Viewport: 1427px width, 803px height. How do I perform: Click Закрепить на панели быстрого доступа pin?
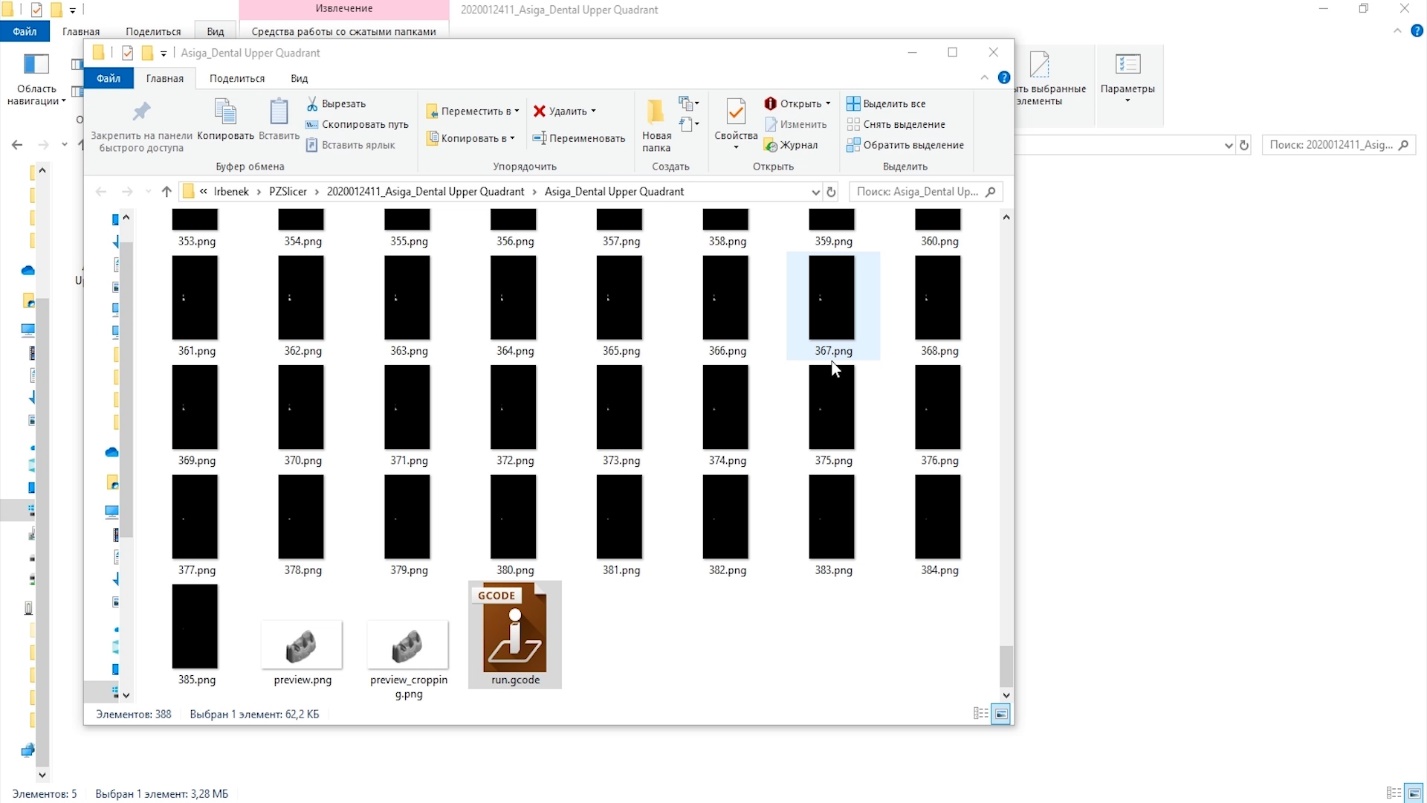pyautogui.click(x=141, y=112)
